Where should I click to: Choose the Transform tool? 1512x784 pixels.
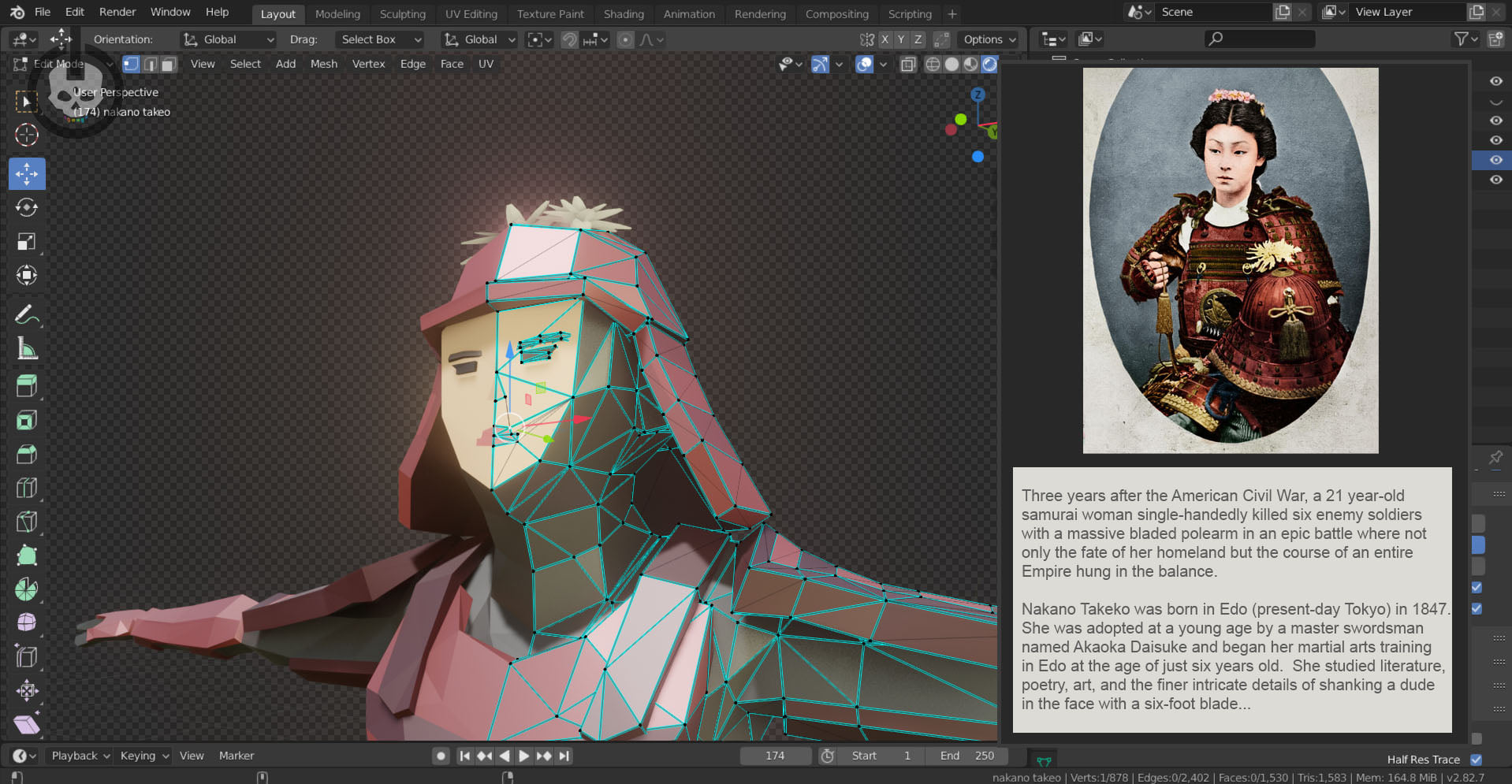[x=27, y=275]
